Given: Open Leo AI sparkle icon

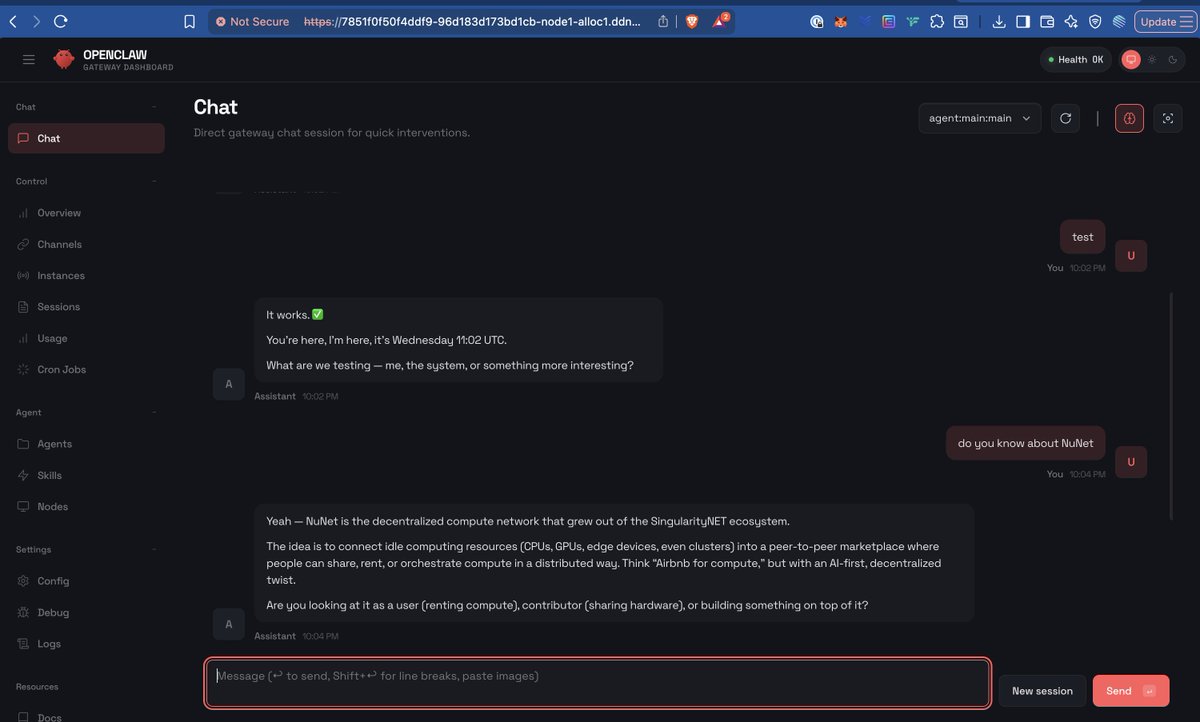Looking at the screenshot, I should (1071, 21).
